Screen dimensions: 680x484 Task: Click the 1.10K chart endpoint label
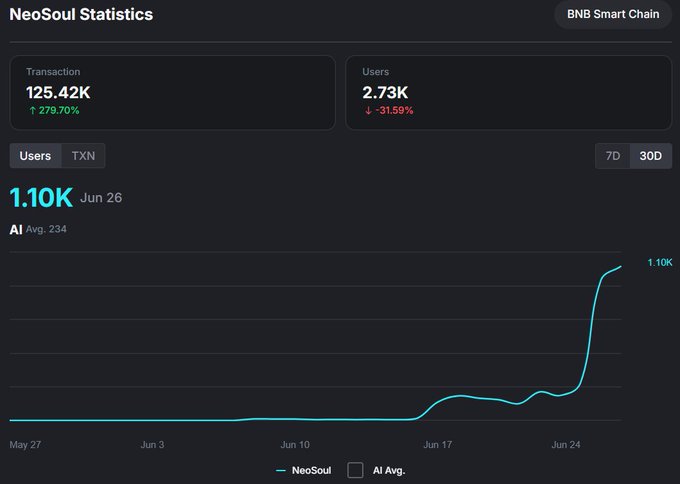(660, 262)
